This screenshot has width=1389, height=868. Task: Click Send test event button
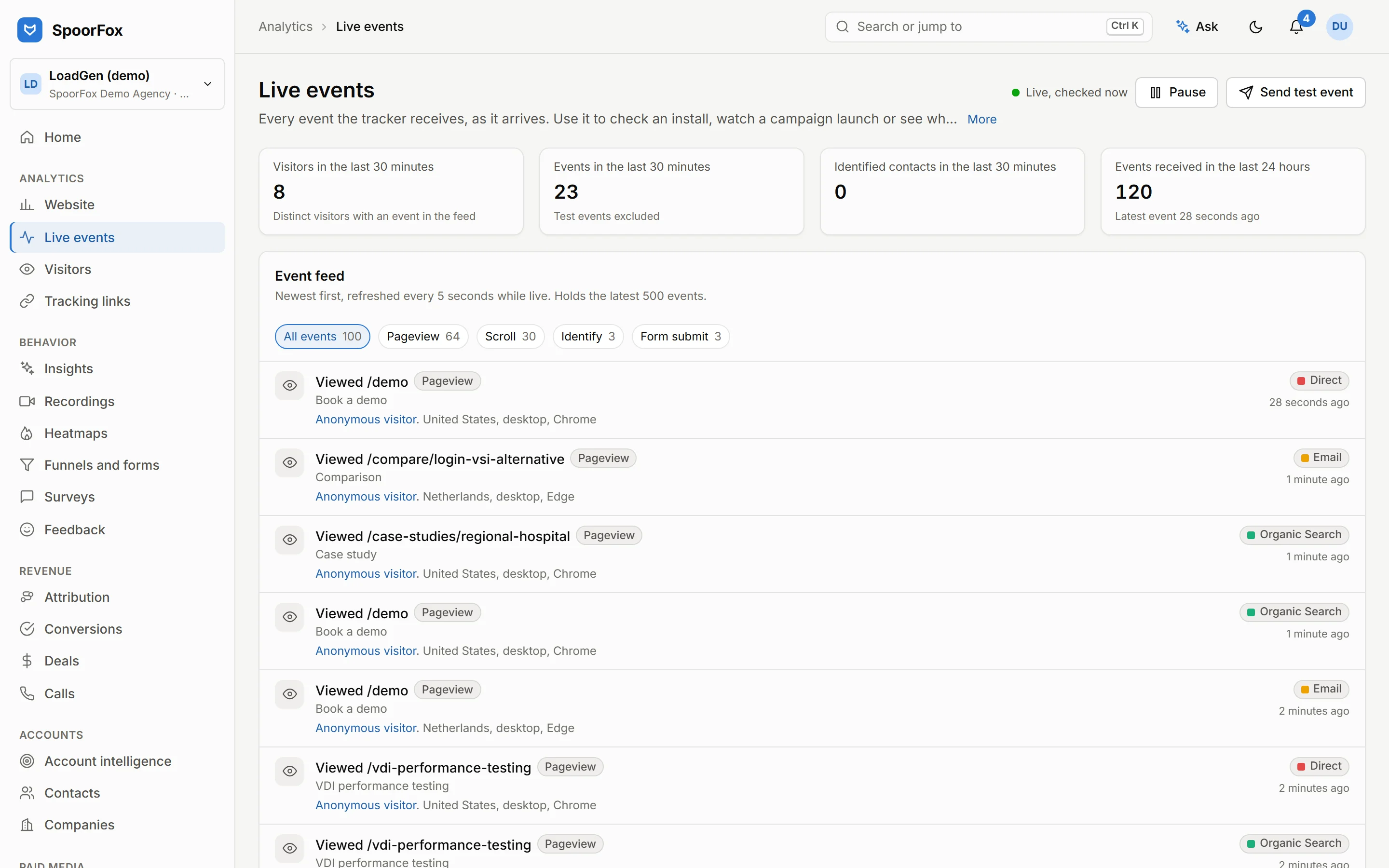pyautogui.click(x=1295, y=93)
